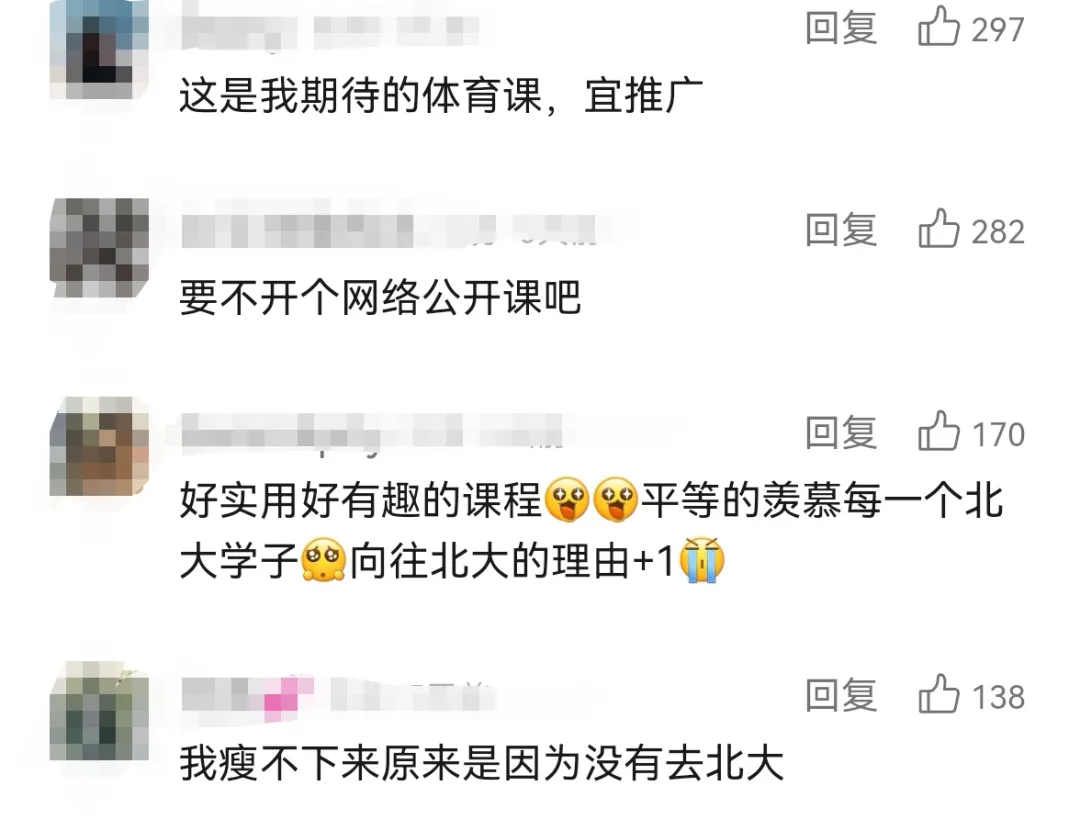Tap crying emoji after 理由+1
Screen dimensions: 1080x831
coord(702,560)
